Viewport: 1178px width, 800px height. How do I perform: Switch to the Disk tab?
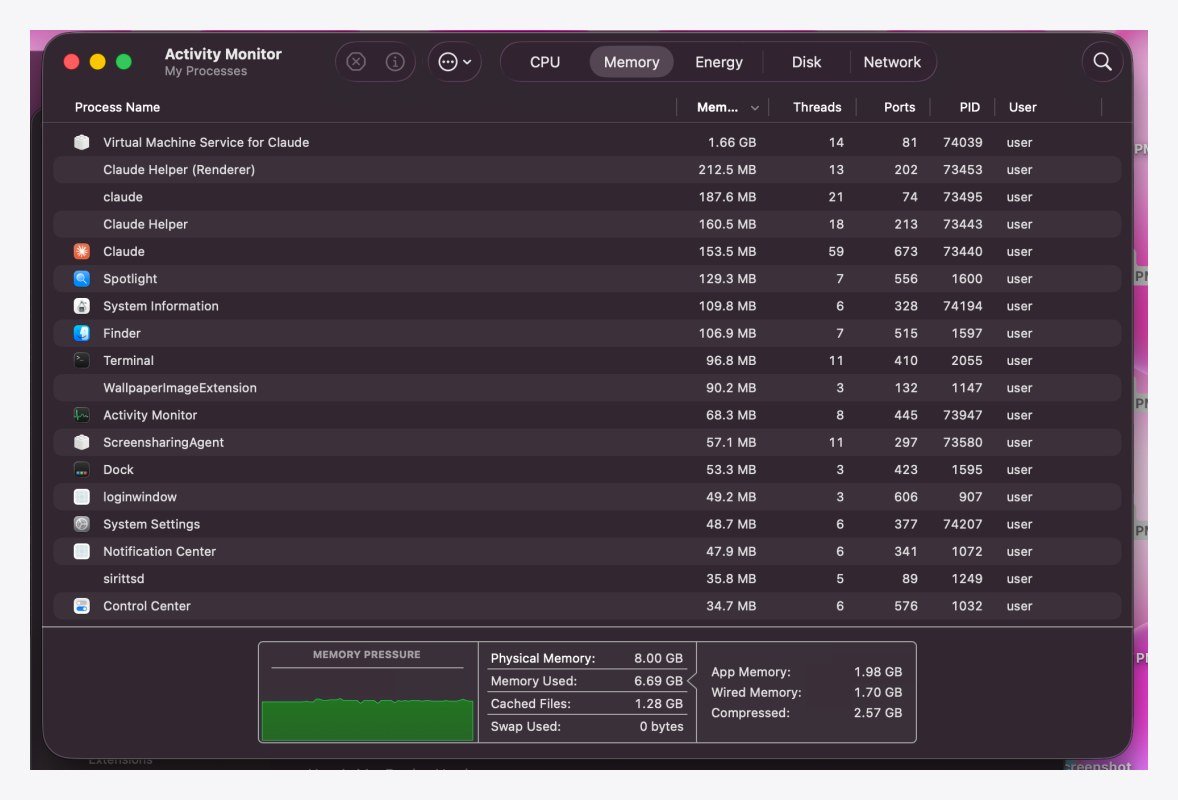click(x=806, y=62)
